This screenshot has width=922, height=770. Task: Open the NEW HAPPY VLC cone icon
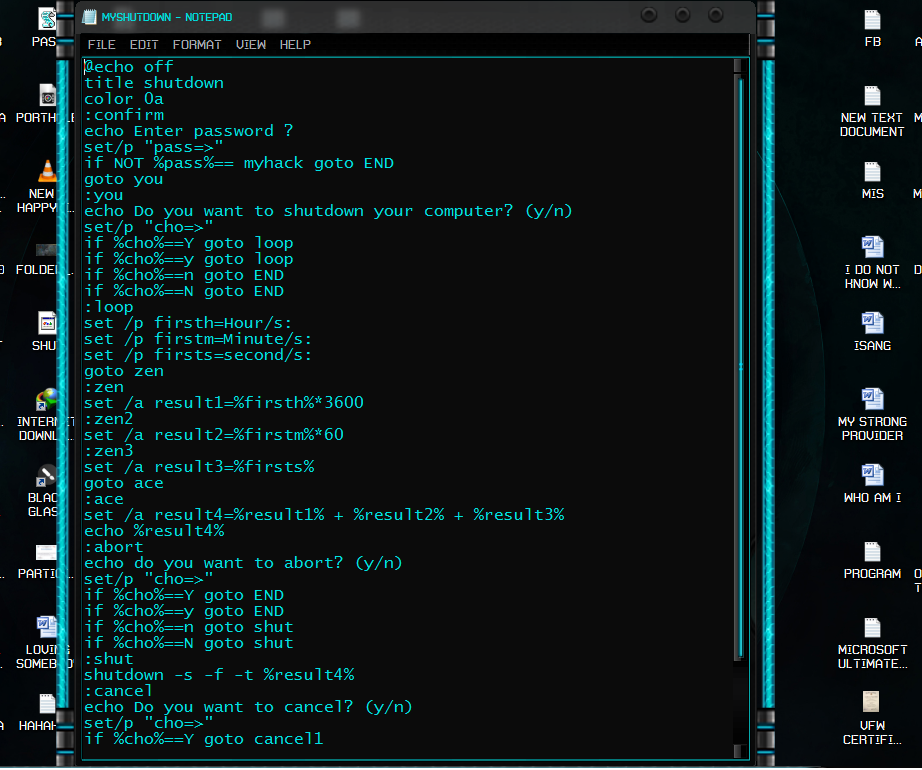click(47, 172)
